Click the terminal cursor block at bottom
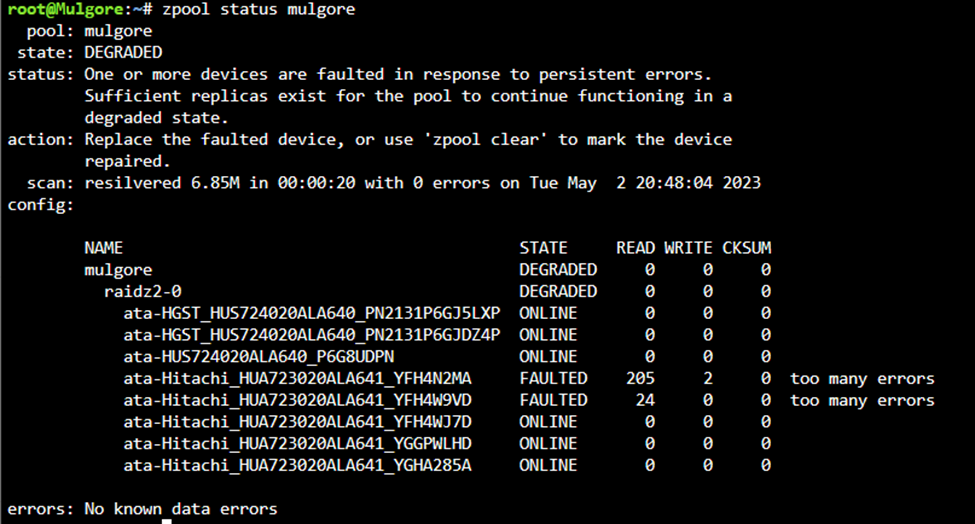This screenshot has width=975, height=524. click(x=167, y=522)
